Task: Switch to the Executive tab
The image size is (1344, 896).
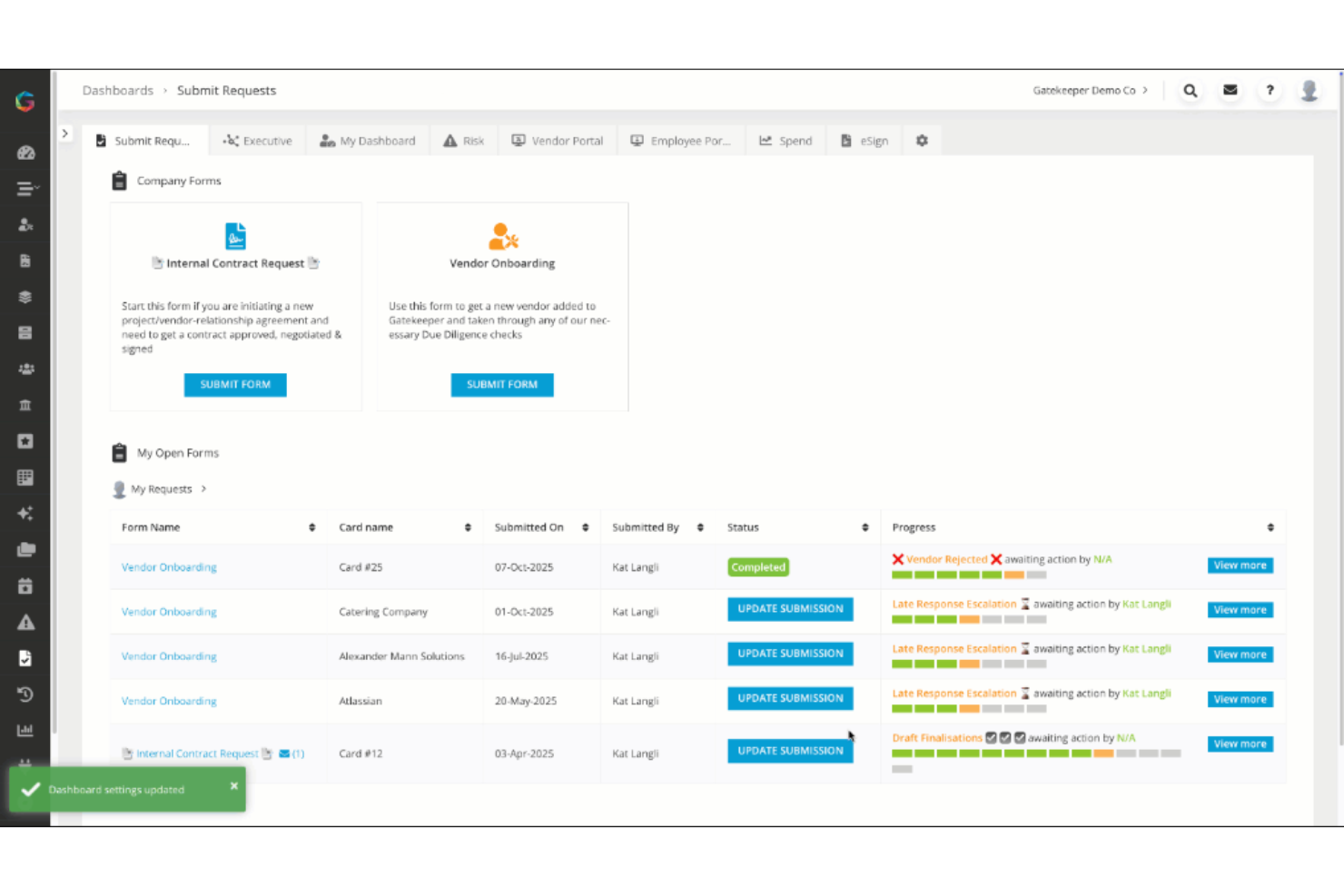Action: coord(257,141)
